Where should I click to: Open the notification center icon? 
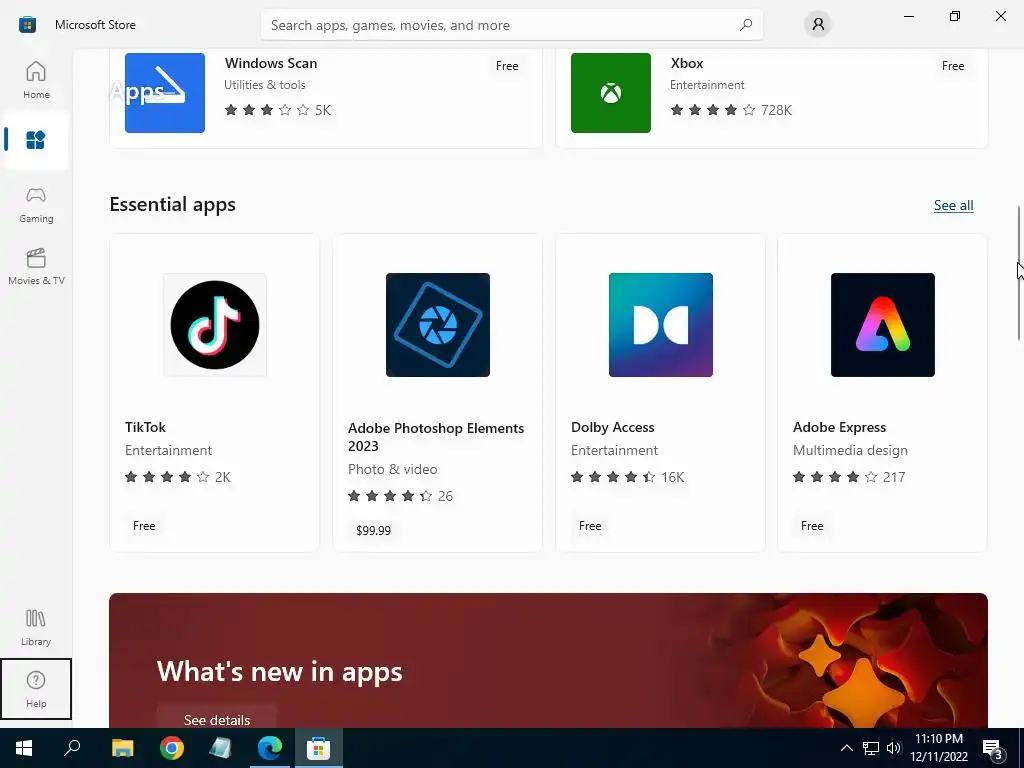tap(993, 749)
